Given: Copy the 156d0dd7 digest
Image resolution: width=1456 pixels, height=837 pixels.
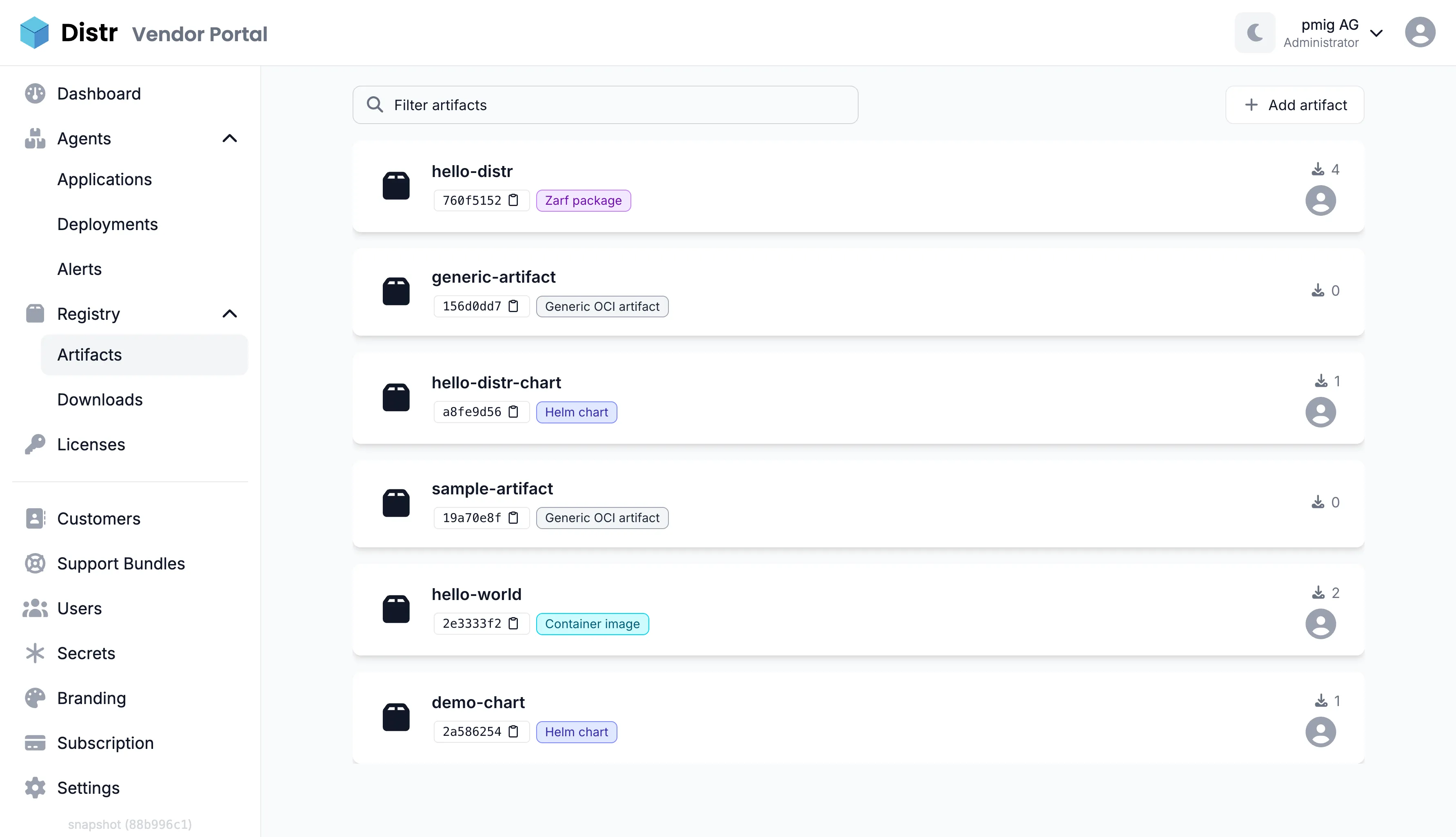Looking at the screenshot, I should coord(513,306).
